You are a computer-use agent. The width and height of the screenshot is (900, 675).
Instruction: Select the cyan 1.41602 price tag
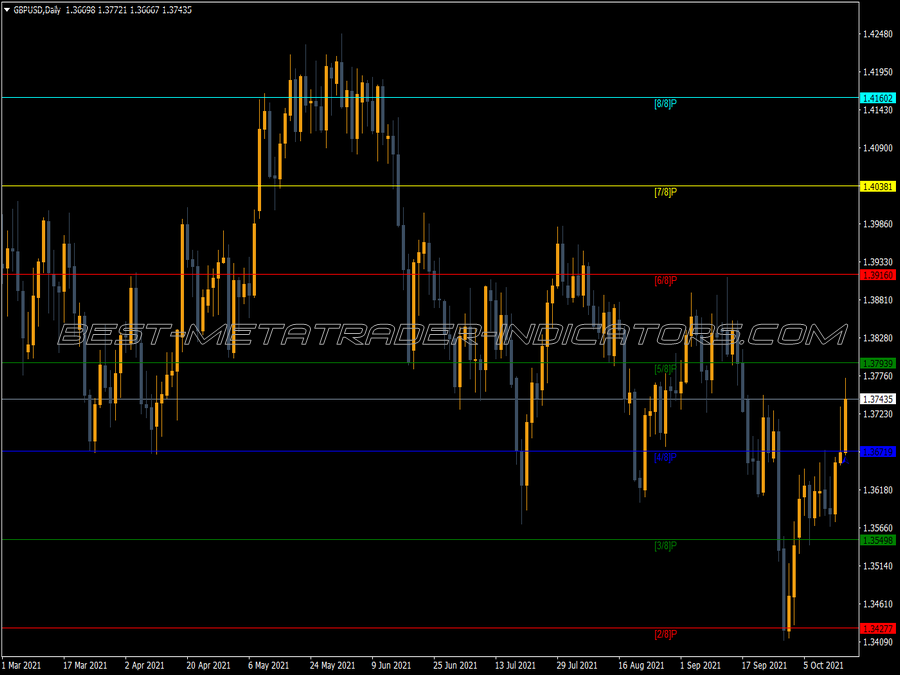878,98
